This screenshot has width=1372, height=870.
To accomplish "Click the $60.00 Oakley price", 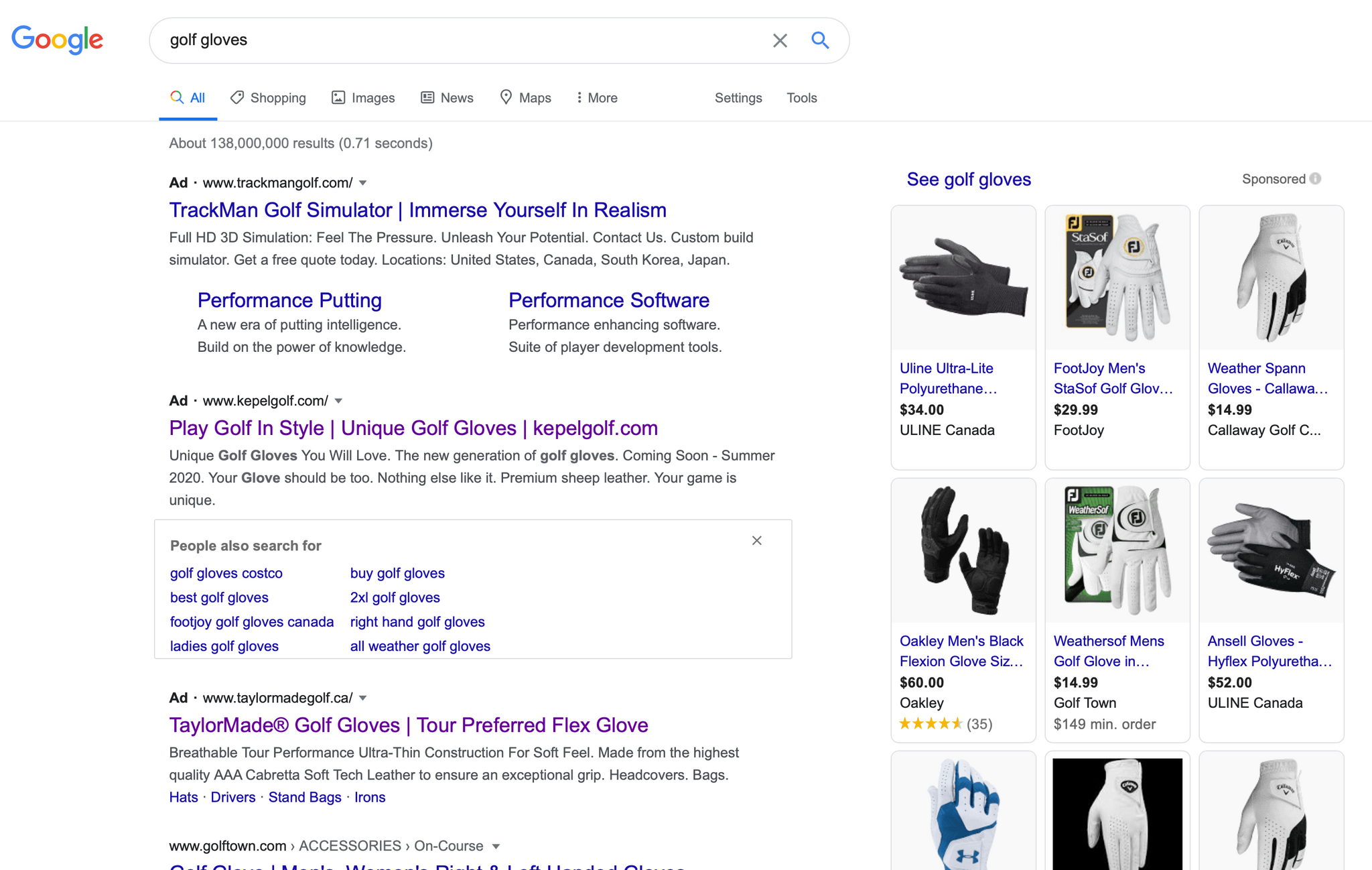I will tap(922, 682).
